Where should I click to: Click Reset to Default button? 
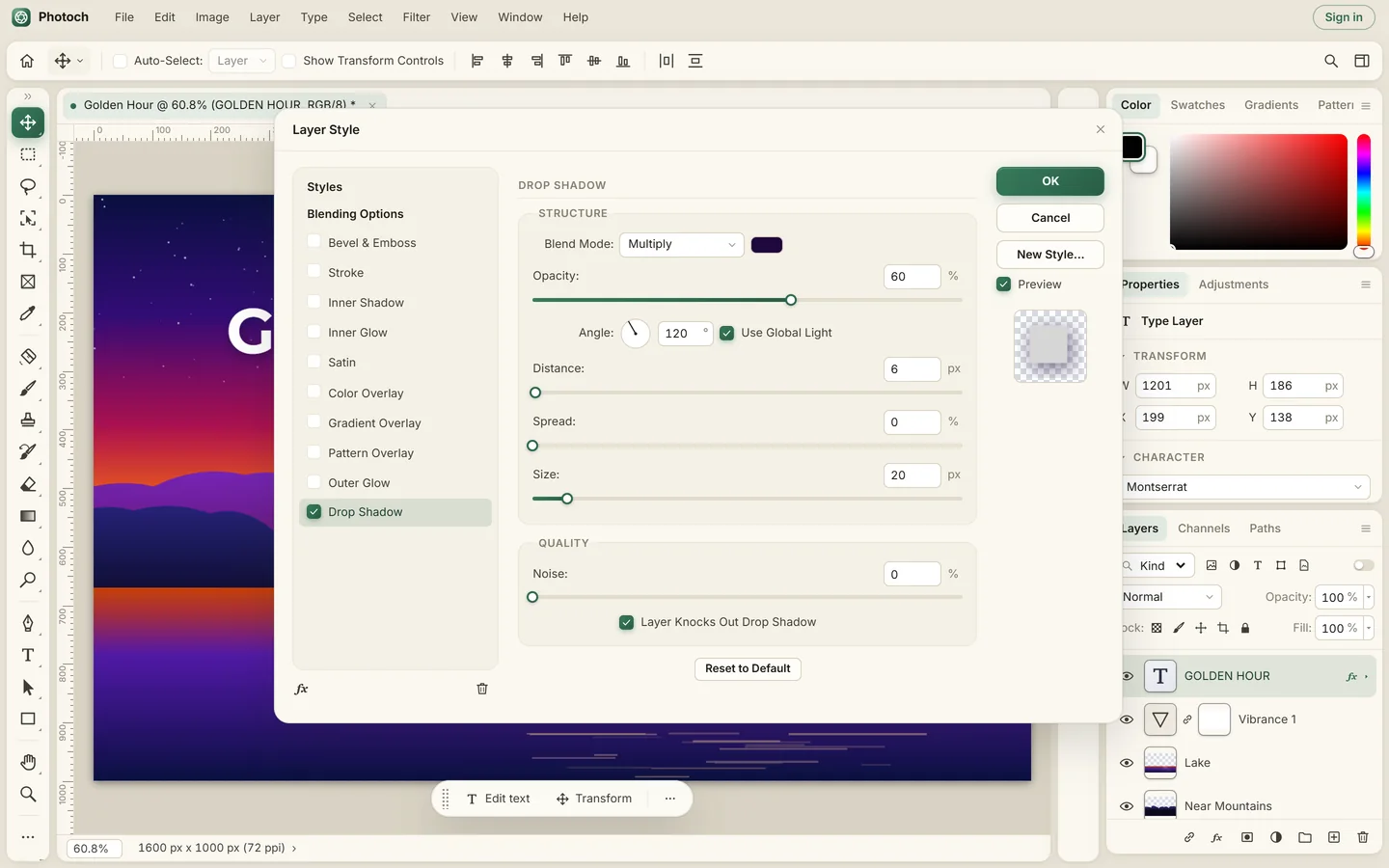click(748, 668)
